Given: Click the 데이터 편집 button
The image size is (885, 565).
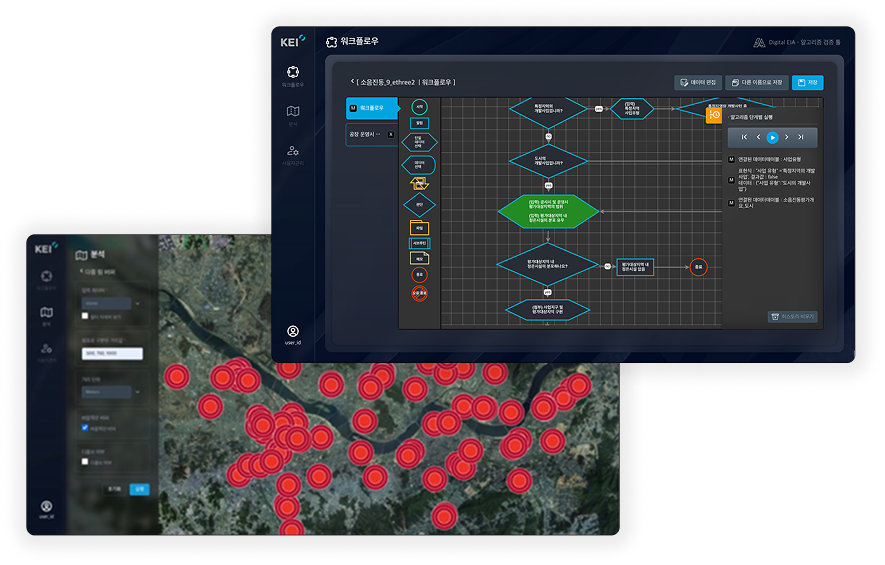Looking at the screenshot, I should 696,83.
